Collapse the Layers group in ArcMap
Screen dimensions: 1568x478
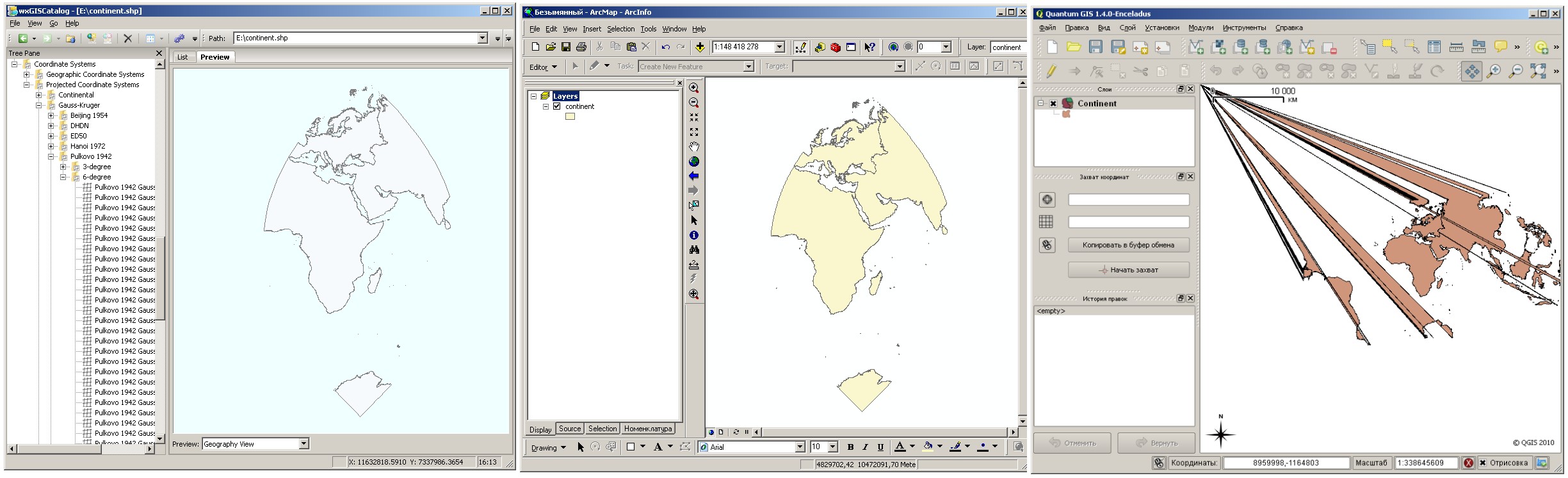533,96
